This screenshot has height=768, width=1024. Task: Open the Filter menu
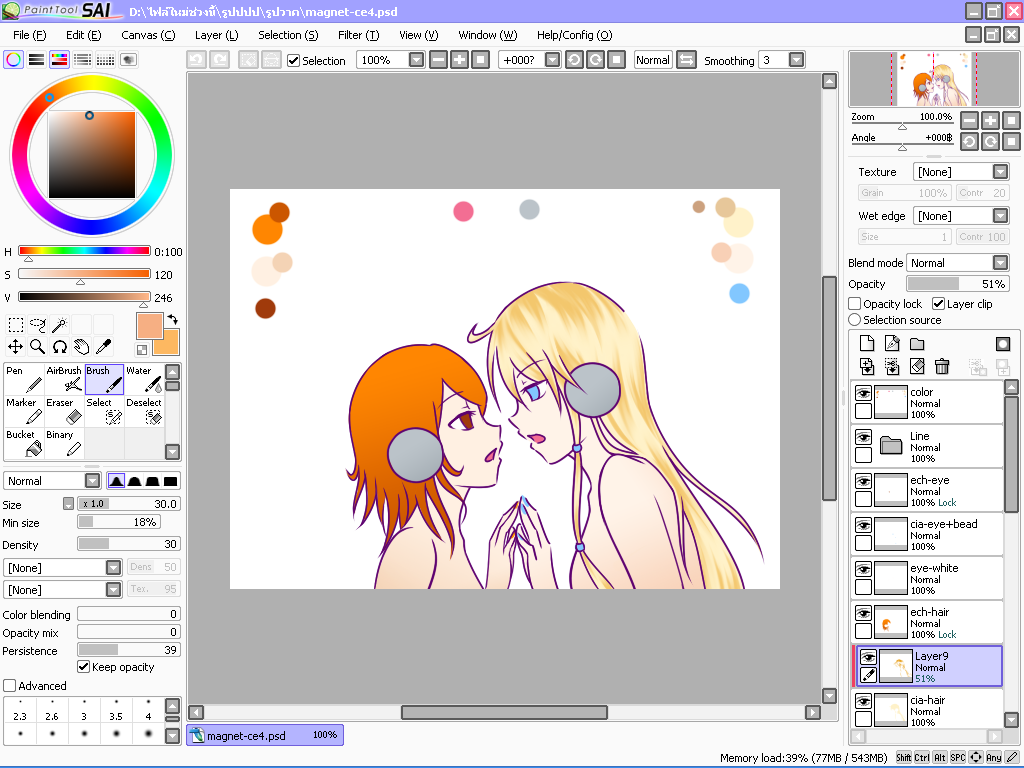359,35
